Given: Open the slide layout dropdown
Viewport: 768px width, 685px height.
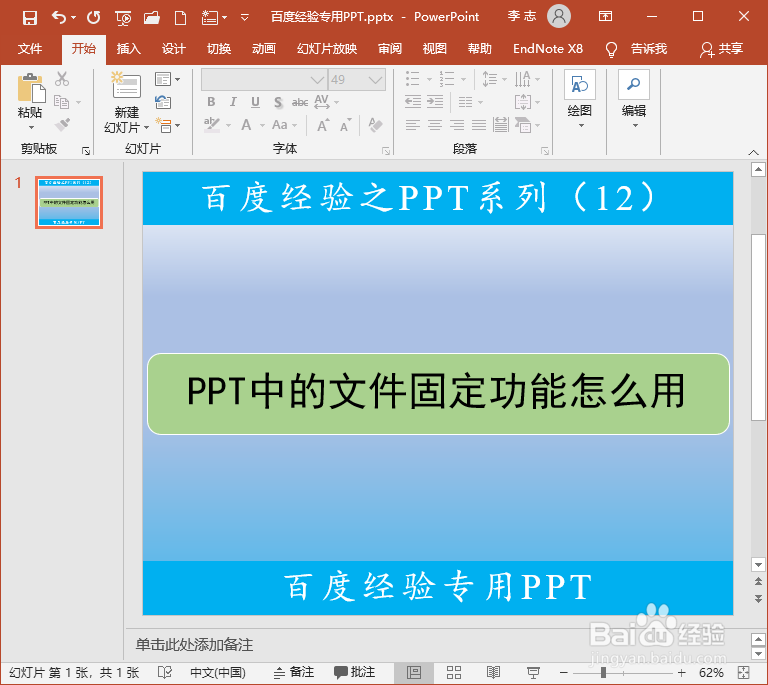Looking at the screenshot, I should click(x=167, y=79).
